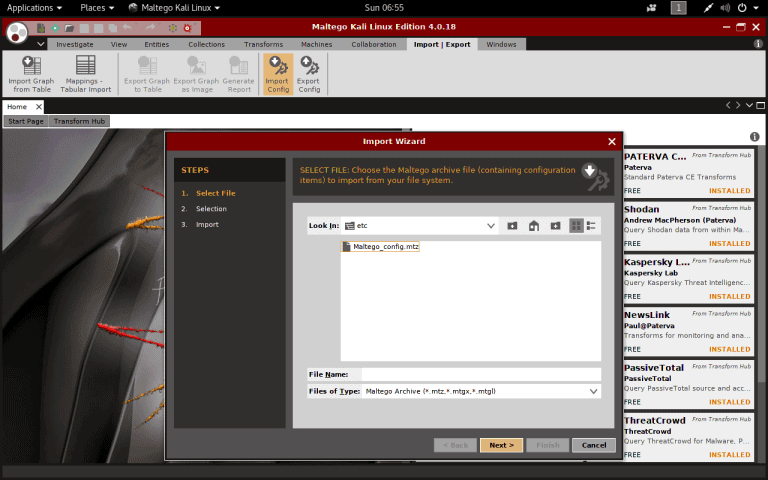Open the Places menu
This screenshot has height=480, width=768.
[97, 8]
